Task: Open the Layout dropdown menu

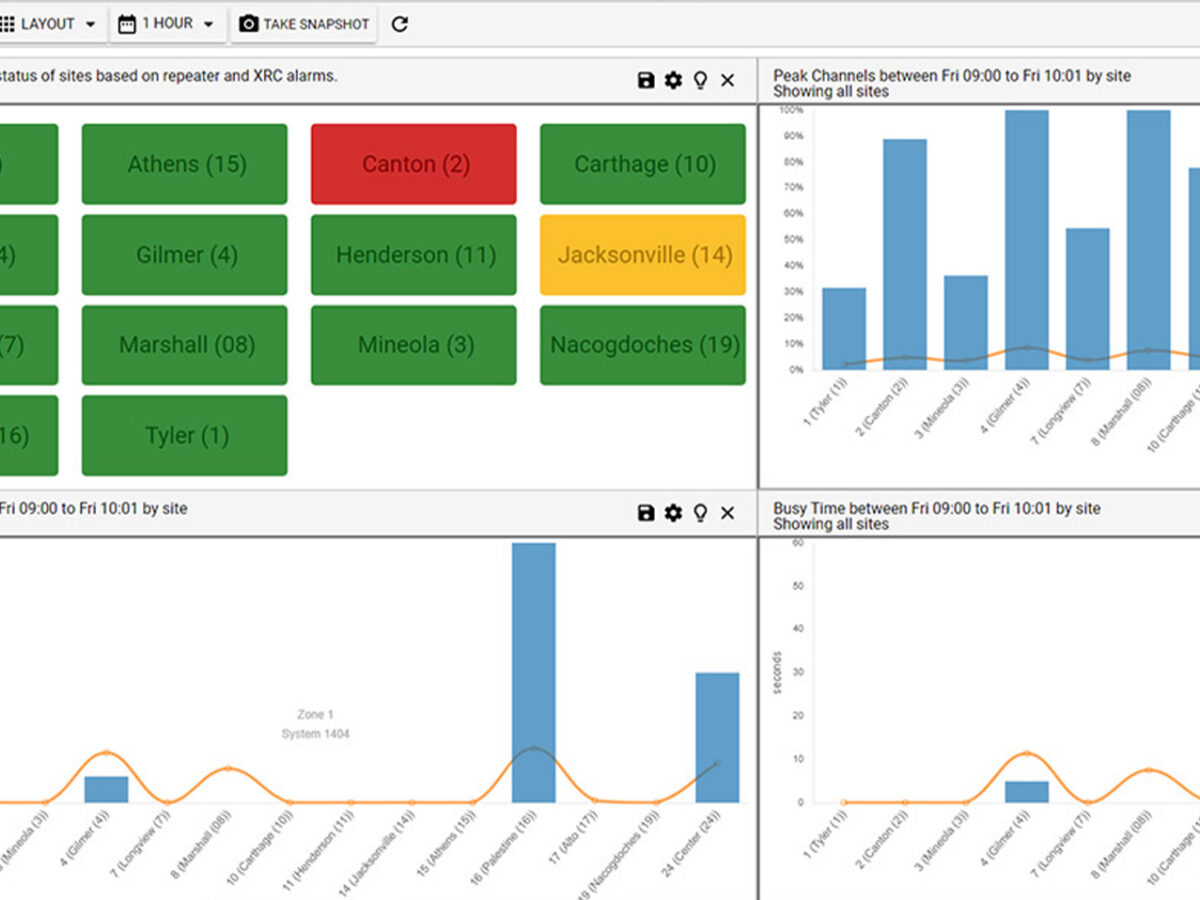Action: point(50,24)
